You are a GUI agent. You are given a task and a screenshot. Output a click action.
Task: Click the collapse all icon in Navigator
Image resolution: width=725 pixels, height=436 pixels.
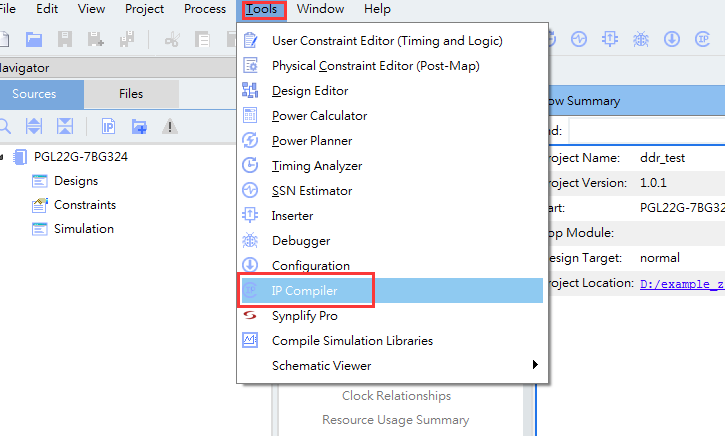pyautogui.click(x=65, y=126)
